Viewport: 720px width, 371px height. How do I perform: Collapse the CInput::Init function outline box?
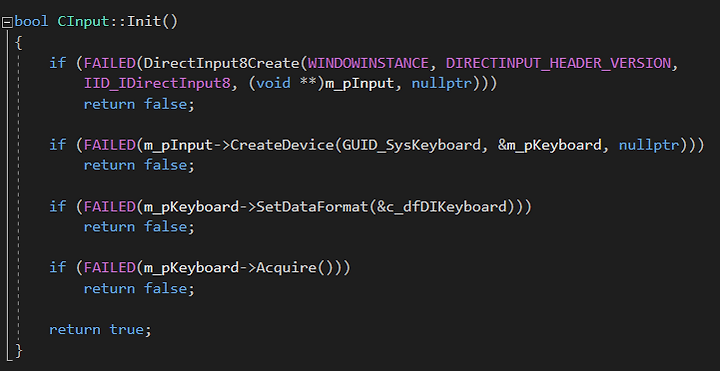[x=7, y=22]
